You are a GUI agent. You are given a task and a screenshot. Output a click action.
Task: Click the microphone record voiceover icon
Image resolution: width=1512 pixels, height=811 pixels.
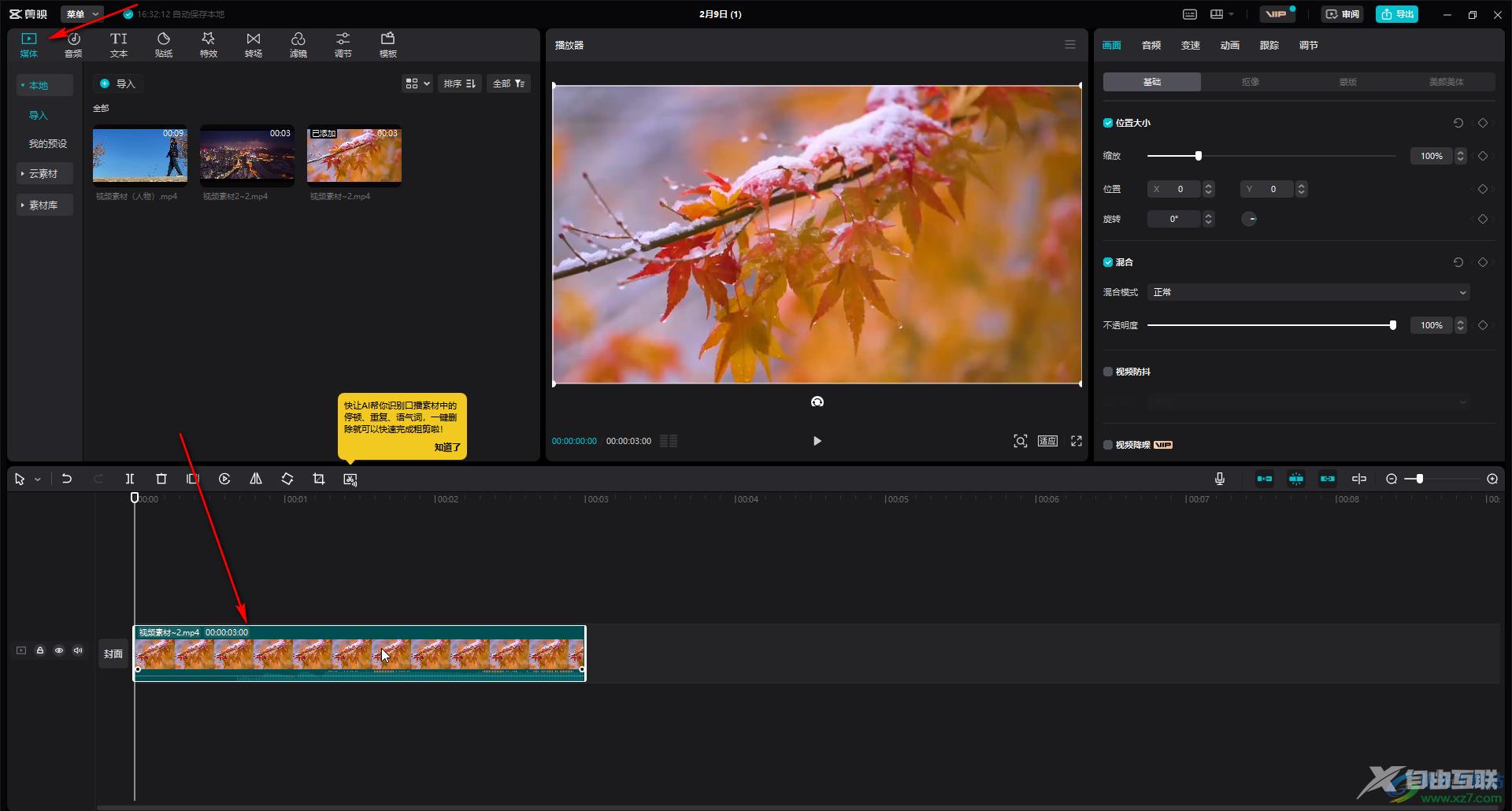pos(1220,479)
